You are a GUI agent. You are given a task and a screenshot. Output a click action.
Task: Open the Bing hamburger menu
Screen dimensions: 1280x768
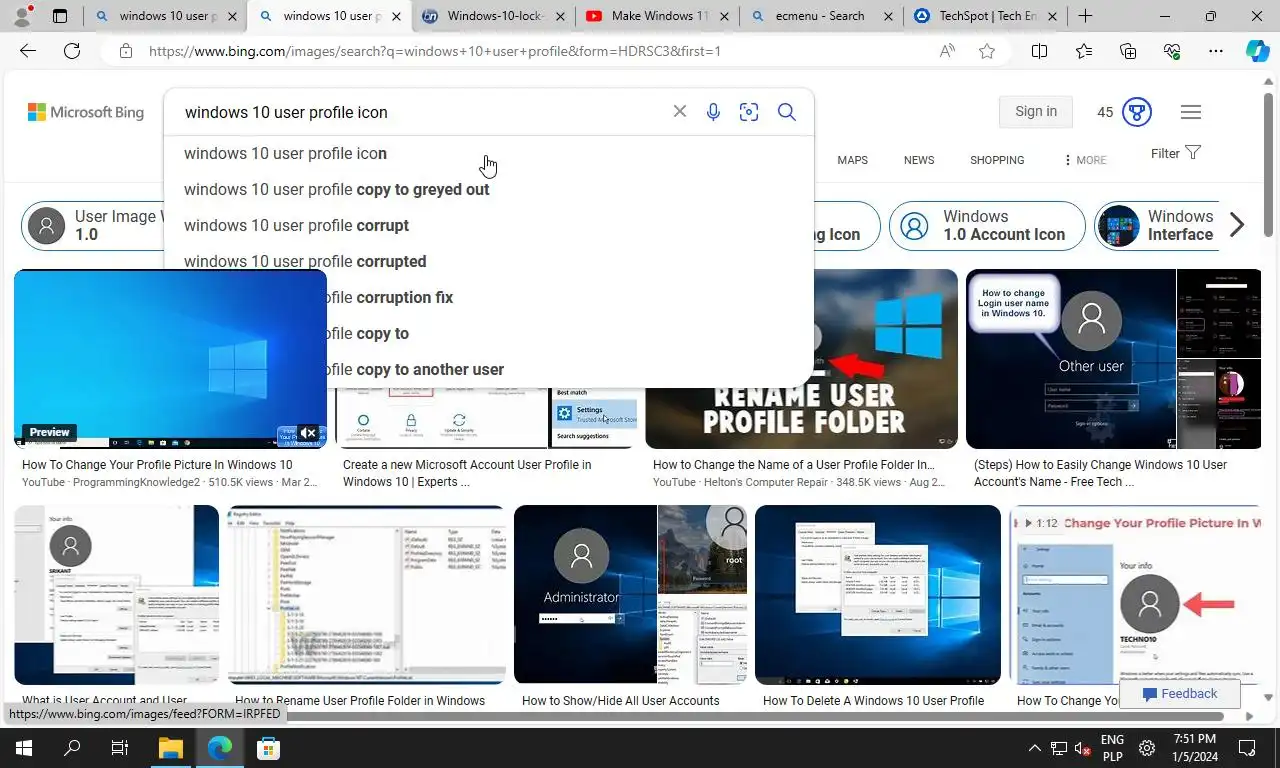click(1191, 112)
